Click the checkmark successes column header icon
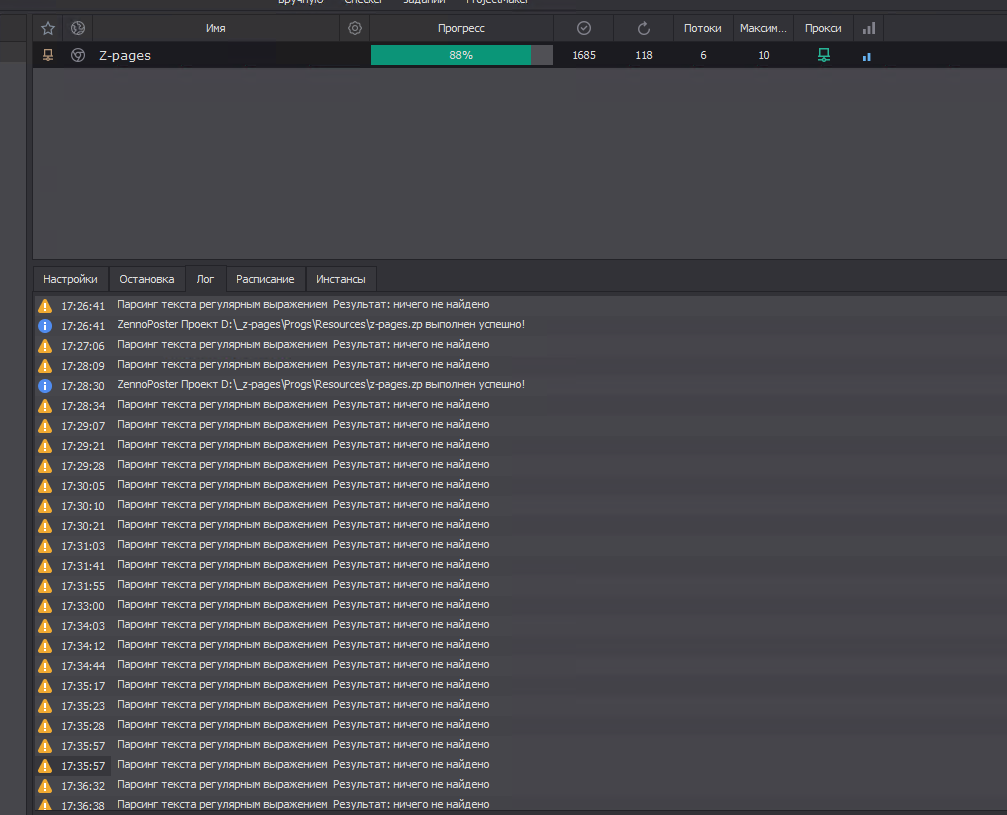The width and height of the screenshot is (1007, 815). coord(584,28)
